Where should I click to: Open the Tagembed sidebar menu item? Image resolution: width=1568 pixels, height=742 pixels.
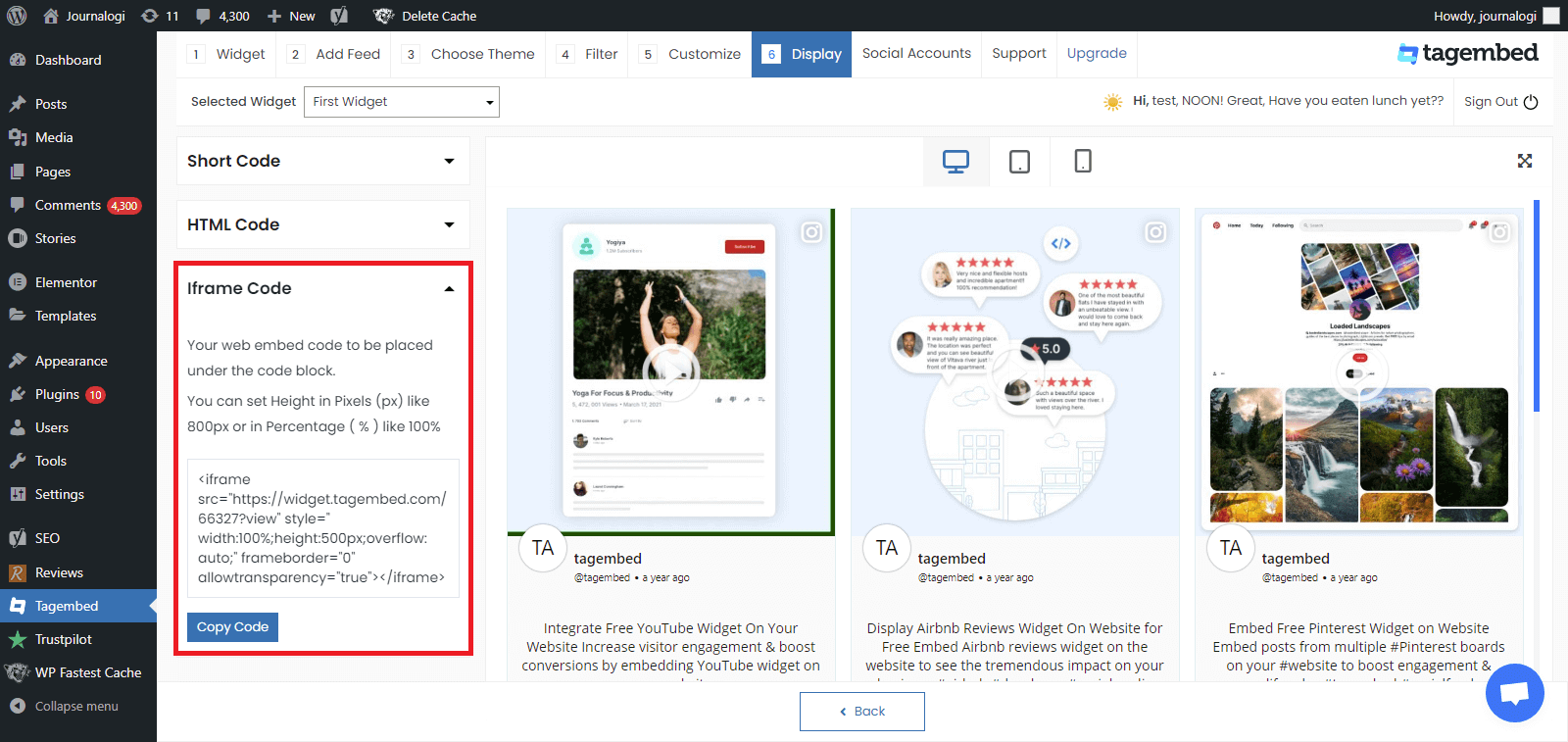tap(78, 606)
